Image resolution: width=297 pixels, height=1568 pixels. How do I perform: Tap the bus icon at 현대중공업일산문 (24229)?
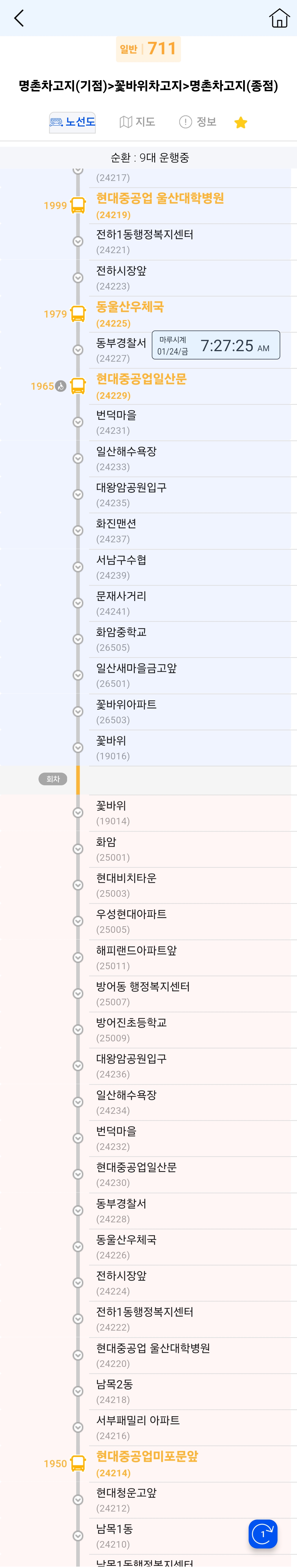(x=78, y=386)
